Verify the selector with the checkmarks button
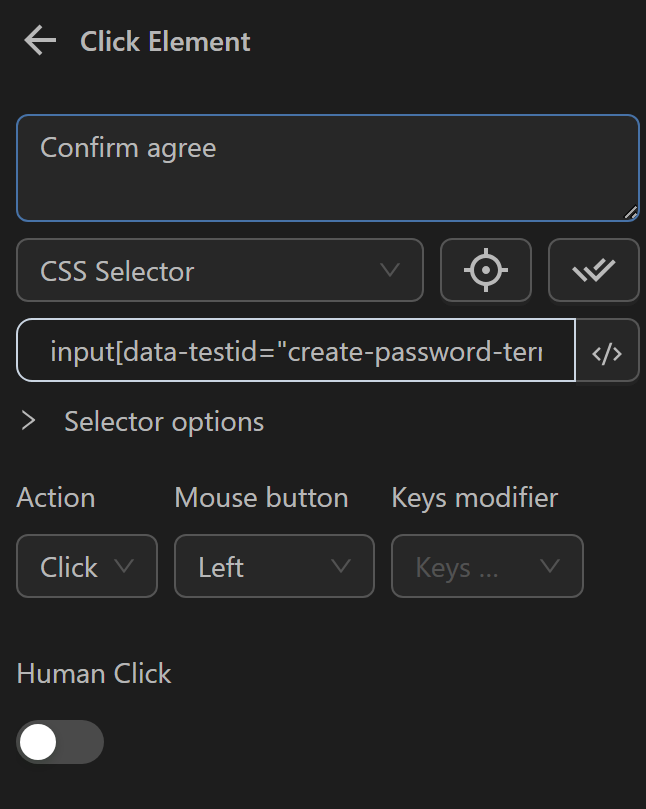Screen dimensions: 646x809 point(594,269)
